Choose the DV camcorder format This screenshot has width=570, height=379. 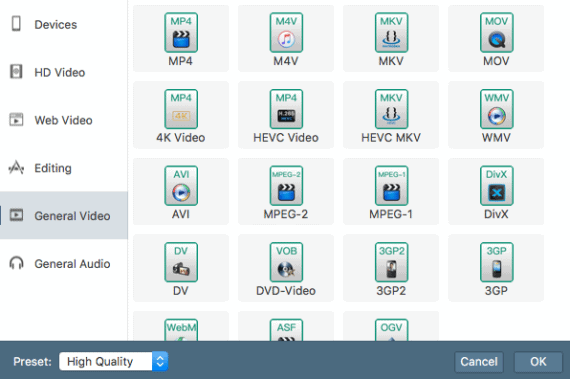pos(181,268)
